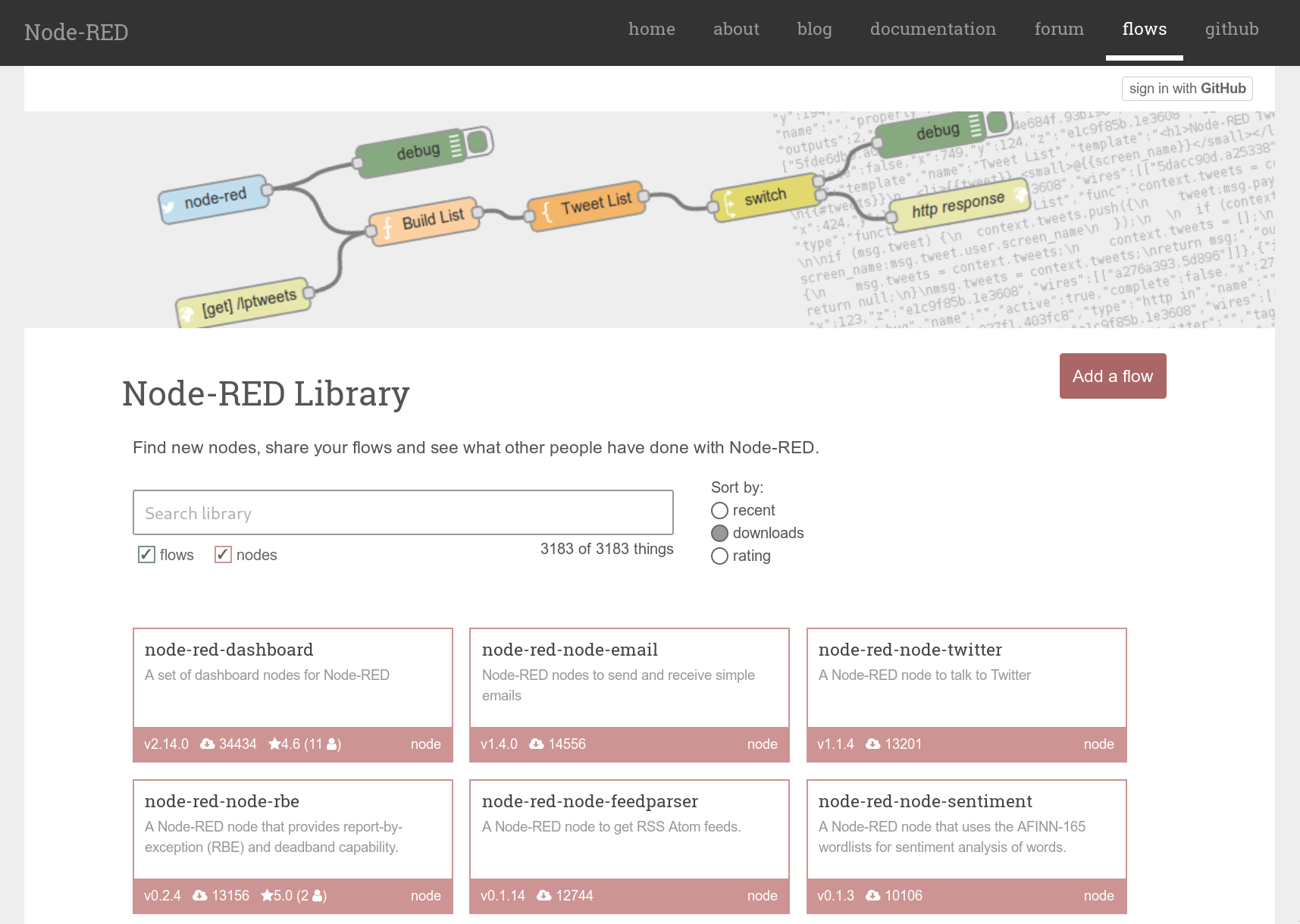
Task: Click the download icon on node-red-dashboard card
Action: tap(207, 744)
